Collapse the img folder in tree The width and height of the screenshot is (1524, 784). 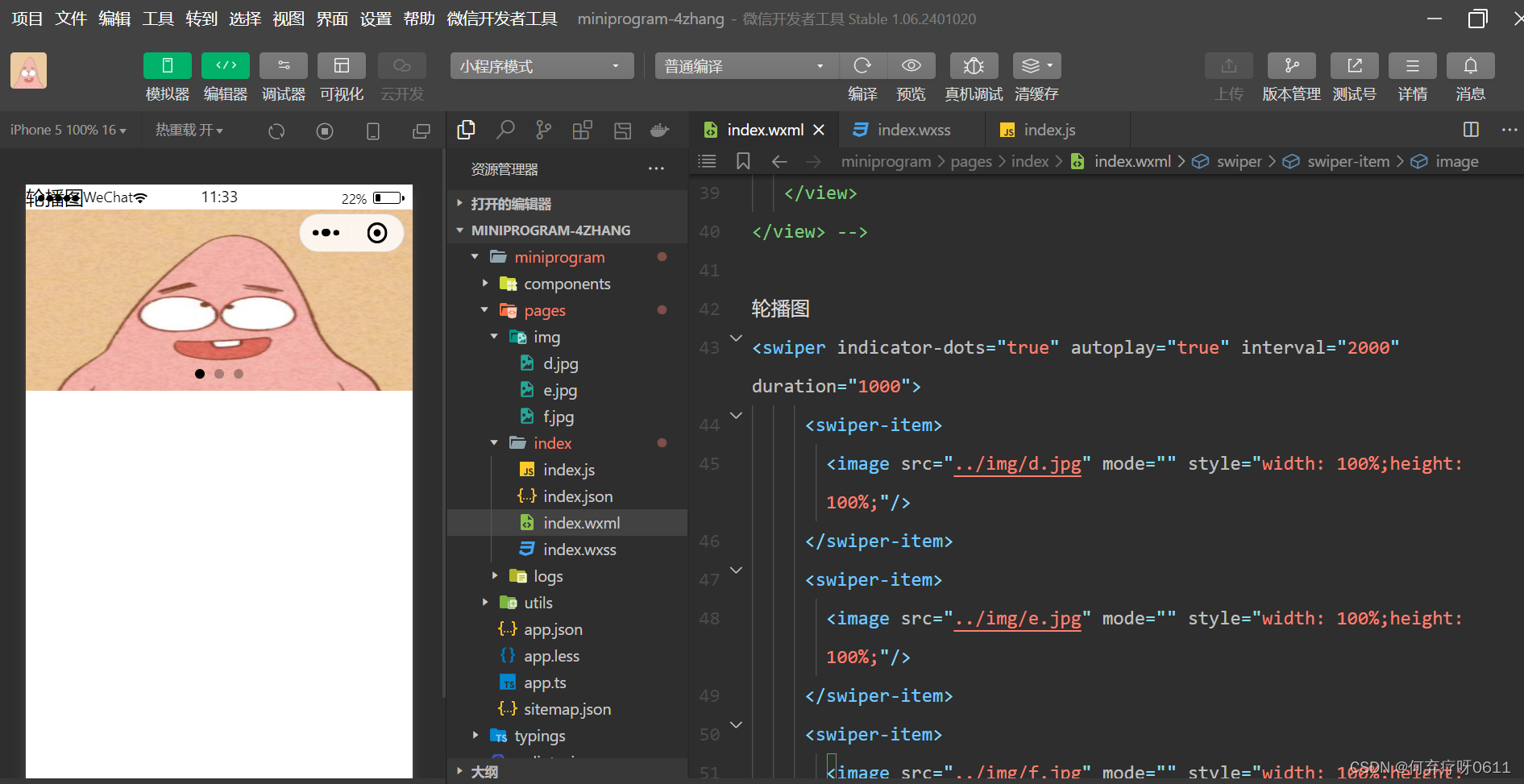click(x=495, y=337)
